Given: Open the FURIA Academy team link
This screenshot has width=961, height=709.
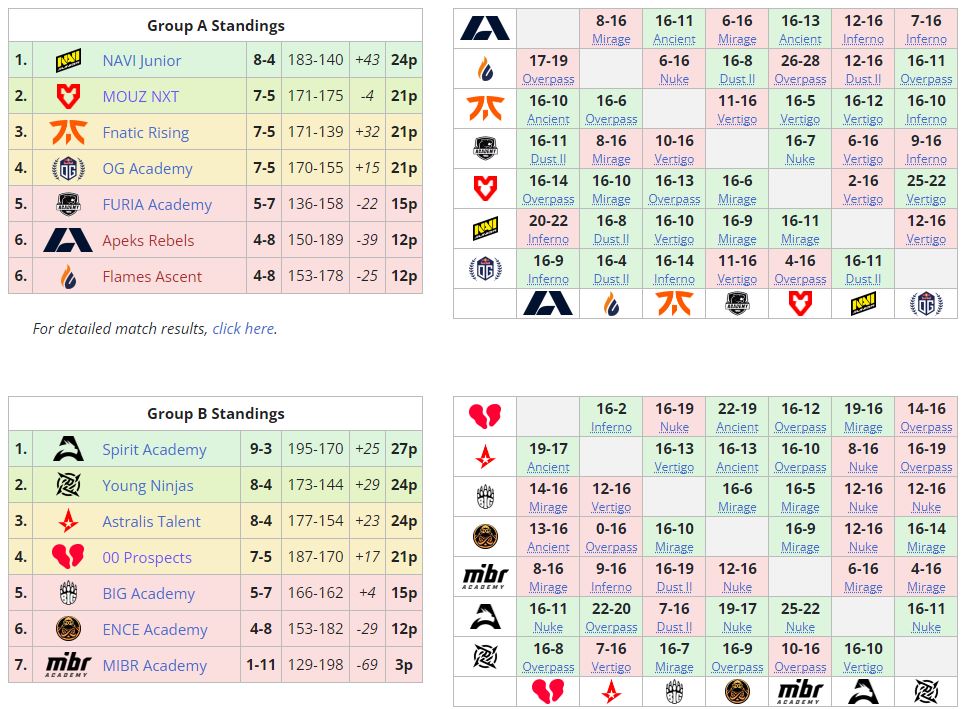Looking at the screenshot, I should tap(157, 204).
